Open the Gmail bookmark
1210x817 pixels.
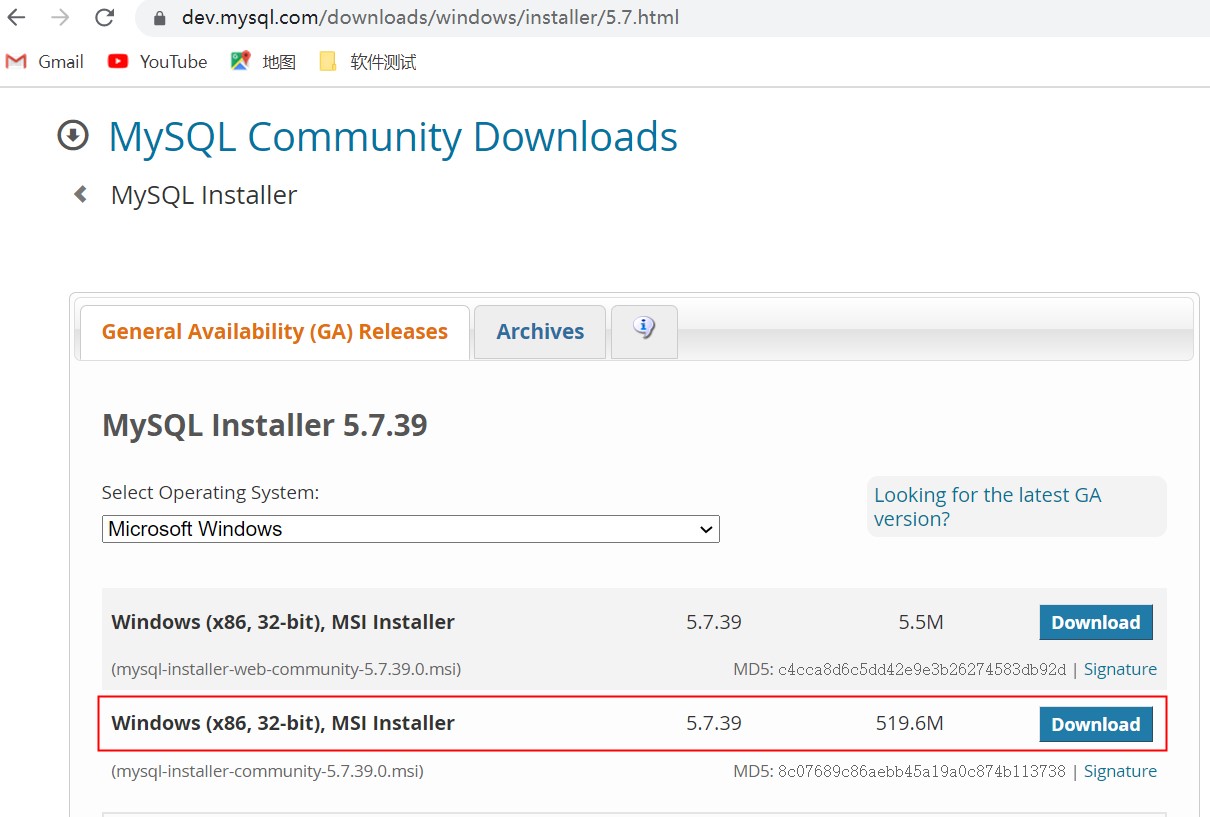[44, 62]
